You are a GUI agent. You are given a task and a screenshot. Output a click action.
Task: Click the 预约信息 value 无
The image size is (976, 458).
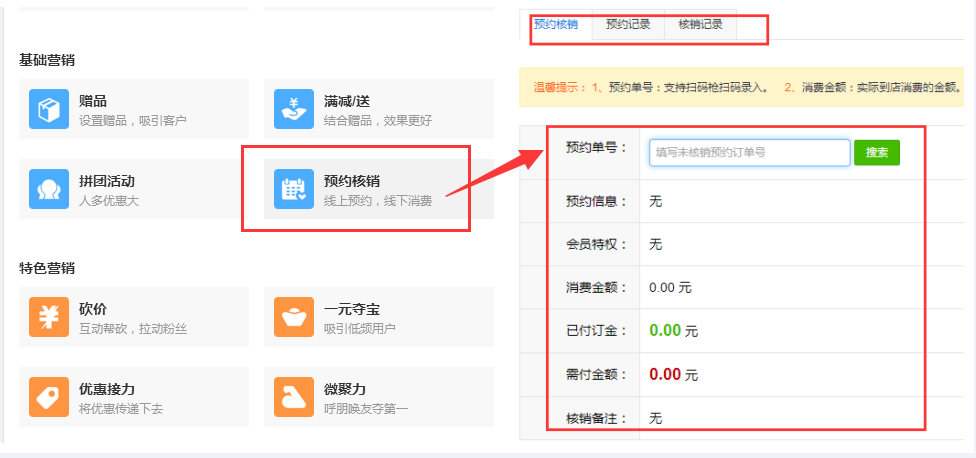[655, 201]
